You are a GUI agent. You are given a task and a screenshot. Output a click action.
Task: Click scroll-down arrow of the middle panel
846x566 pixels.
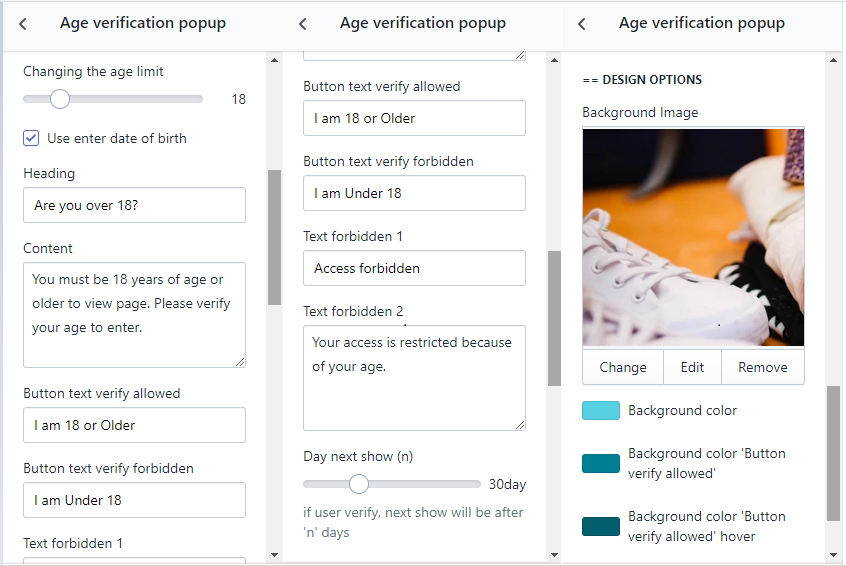click(x=554, y=554)
